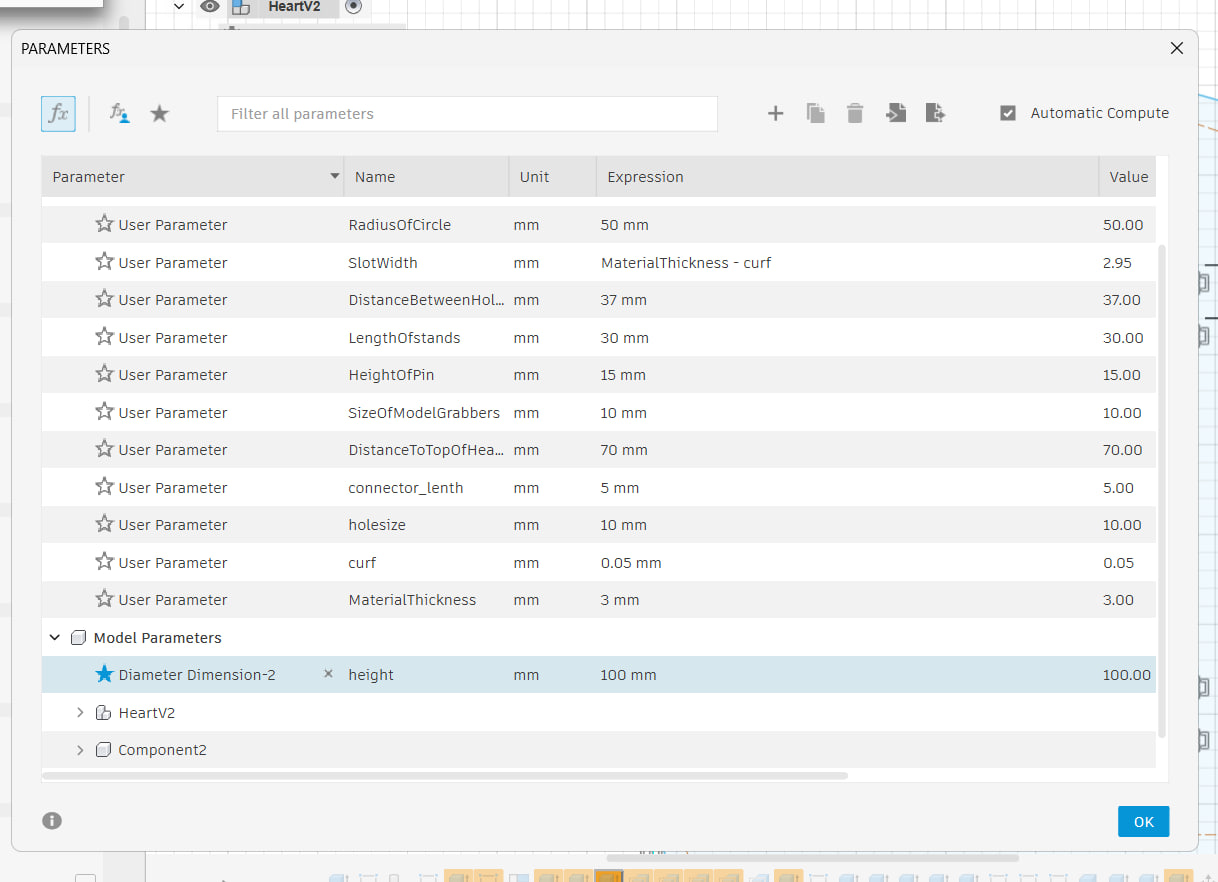Favorite the connector_lenth parameter star

point(104,487)
